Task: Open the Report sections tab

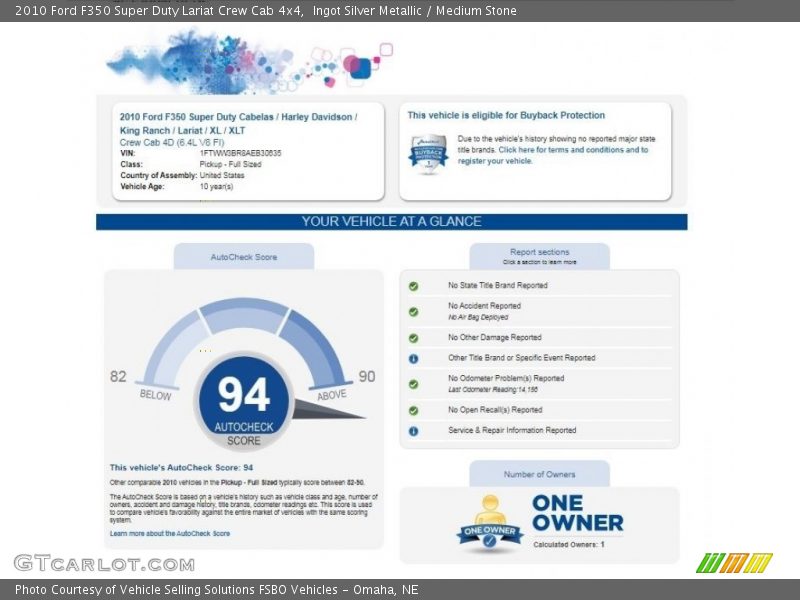Action: point(539,256)
